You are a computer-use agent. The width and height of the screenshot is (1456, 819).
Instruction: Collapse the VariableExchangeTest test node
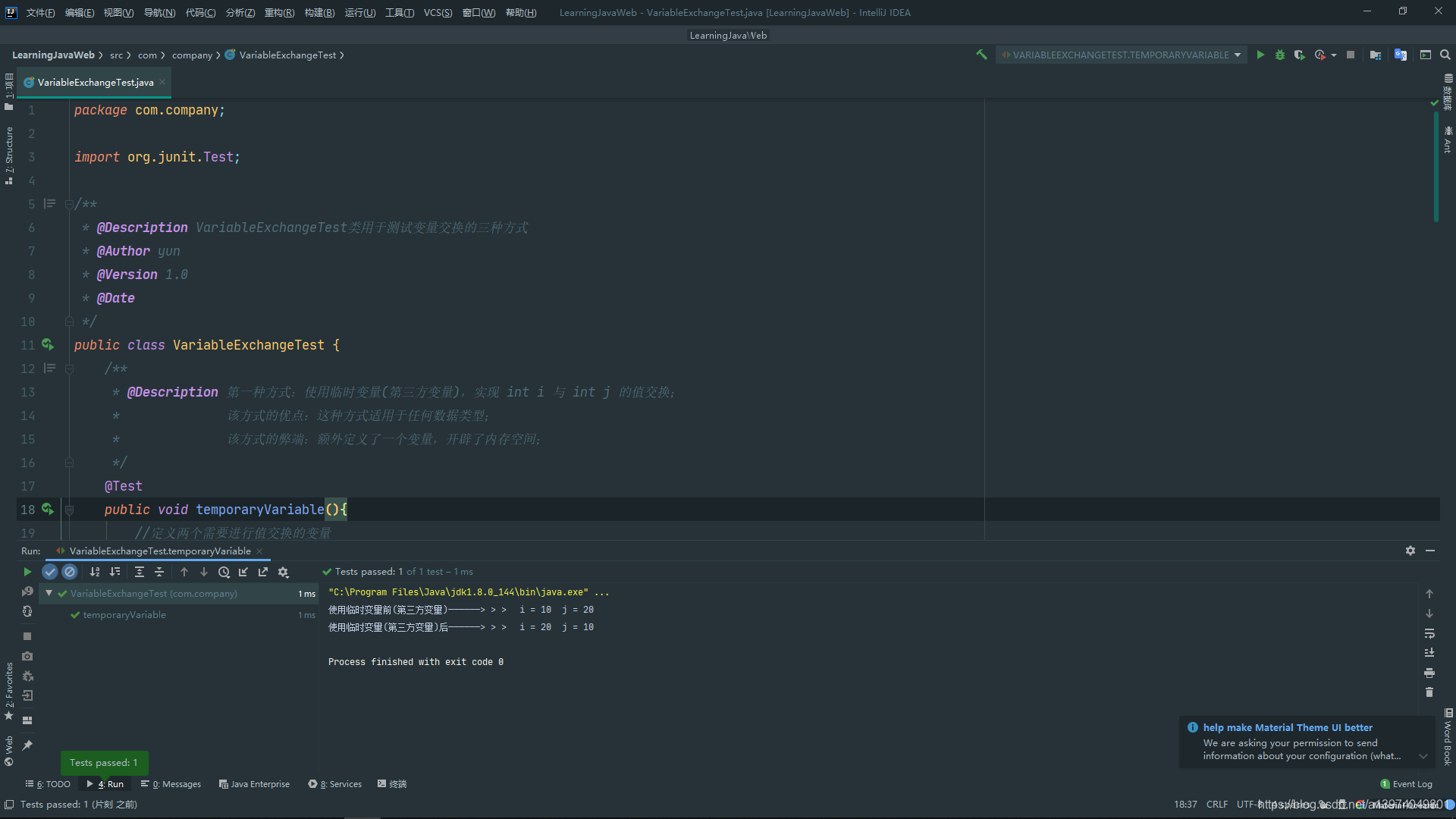click(x=49, y=593)
